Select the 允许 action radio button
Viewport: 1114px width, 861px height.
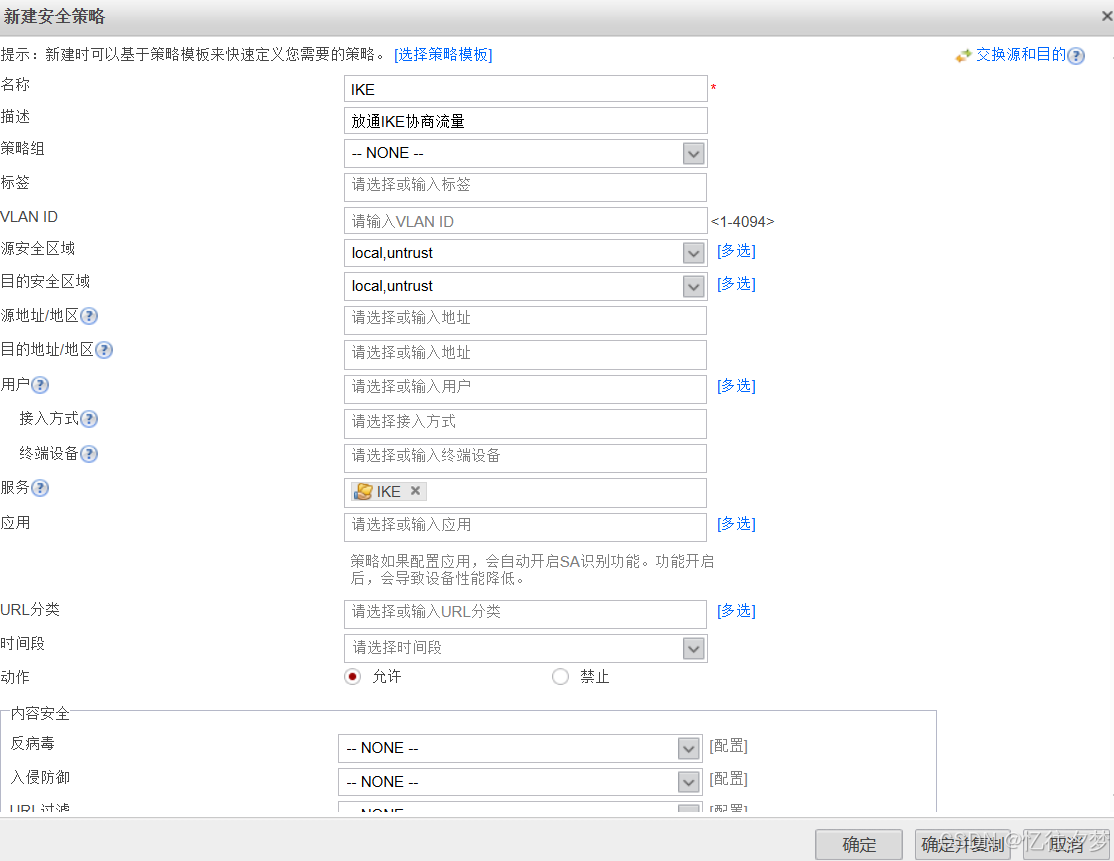pos(352,676)
